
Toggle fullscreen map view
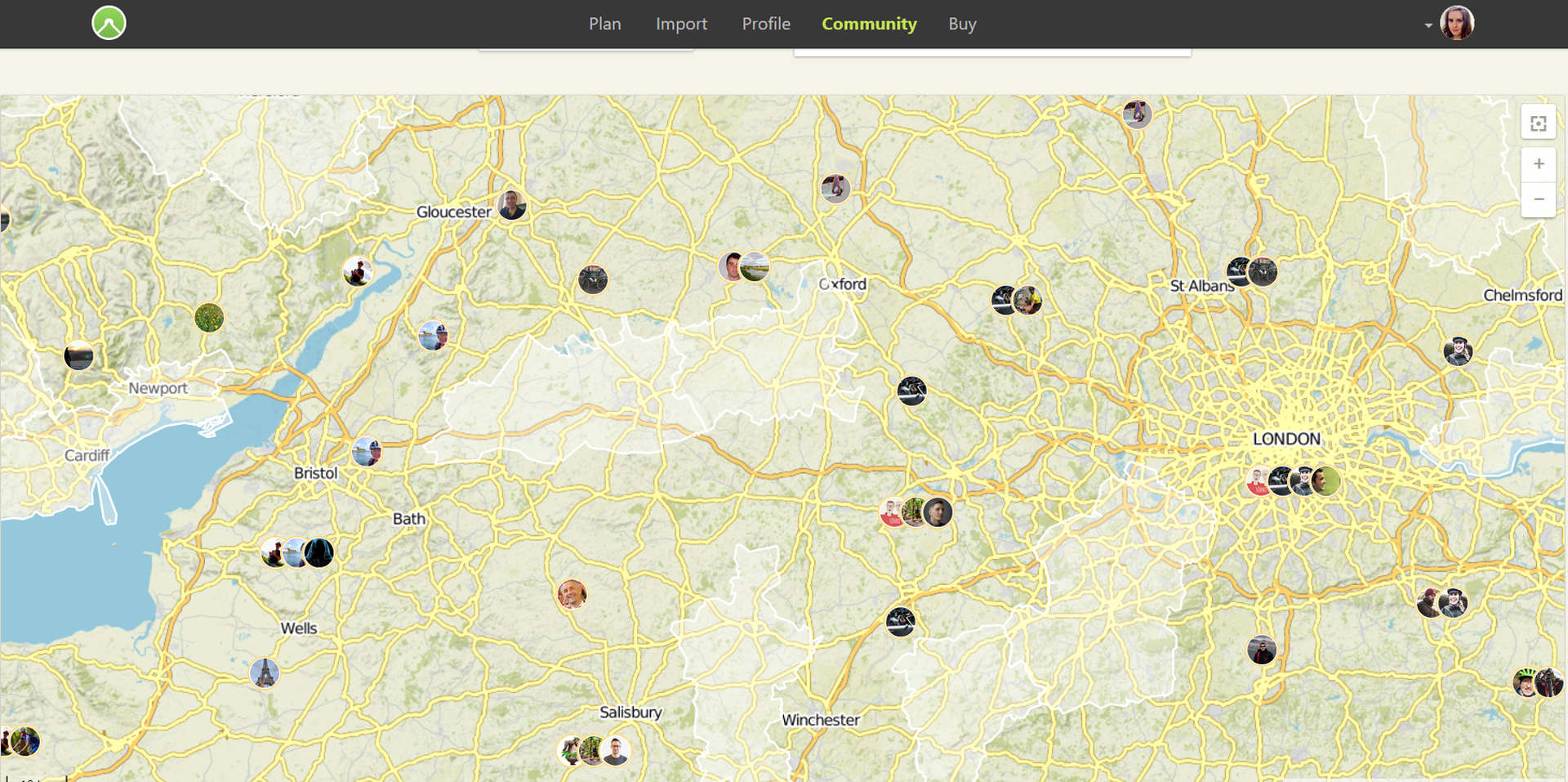pyautogui.click(x=1539, y=123)
